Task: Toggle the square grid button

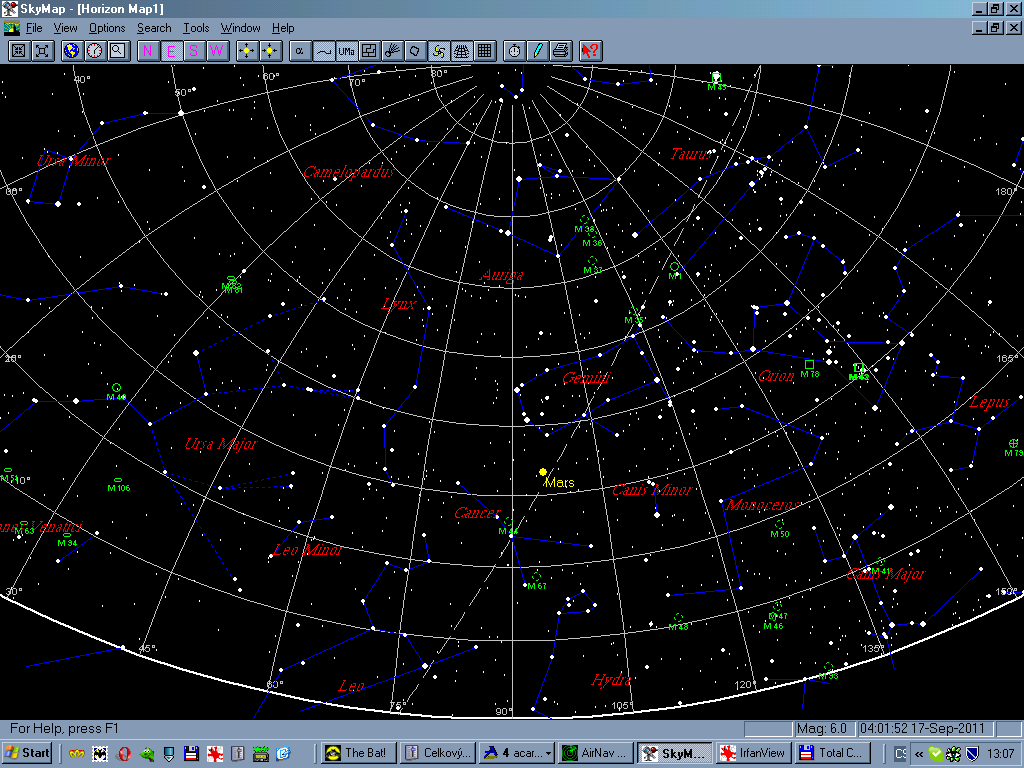Action: (x=484, y=51)
